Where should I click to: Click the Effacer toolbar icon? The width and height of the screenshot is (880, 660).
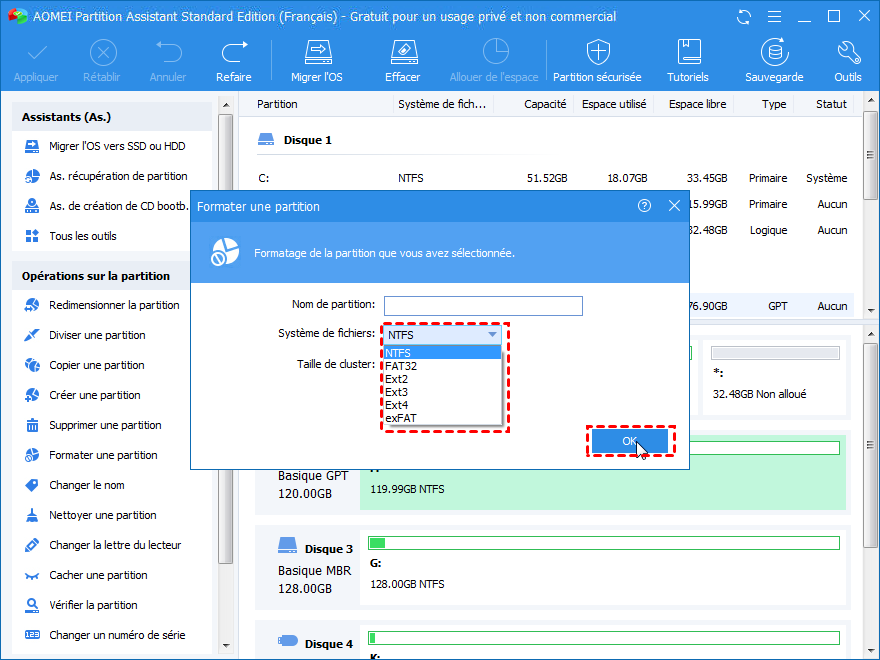[402, 61]
